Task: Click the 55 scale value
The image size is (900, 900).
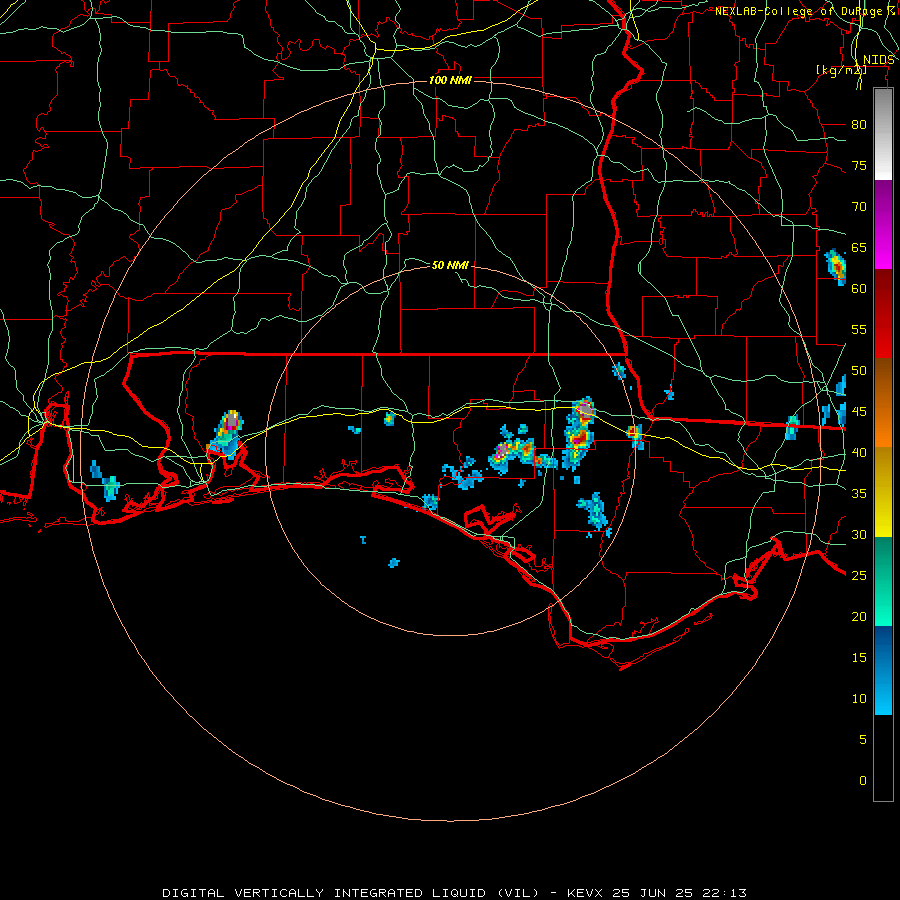Action: coord(859,329)
